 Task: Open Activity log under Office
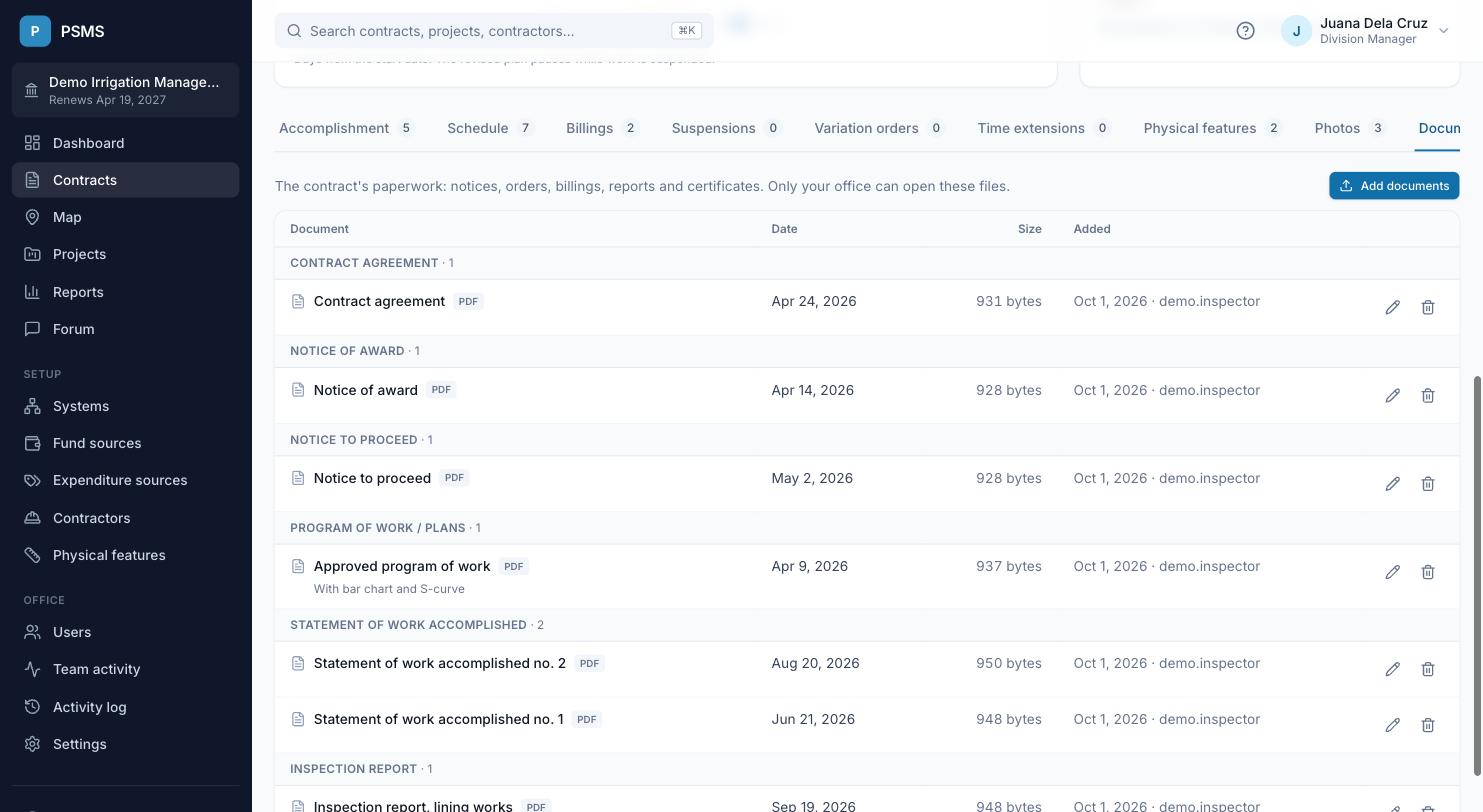click(x=126, y=707)
